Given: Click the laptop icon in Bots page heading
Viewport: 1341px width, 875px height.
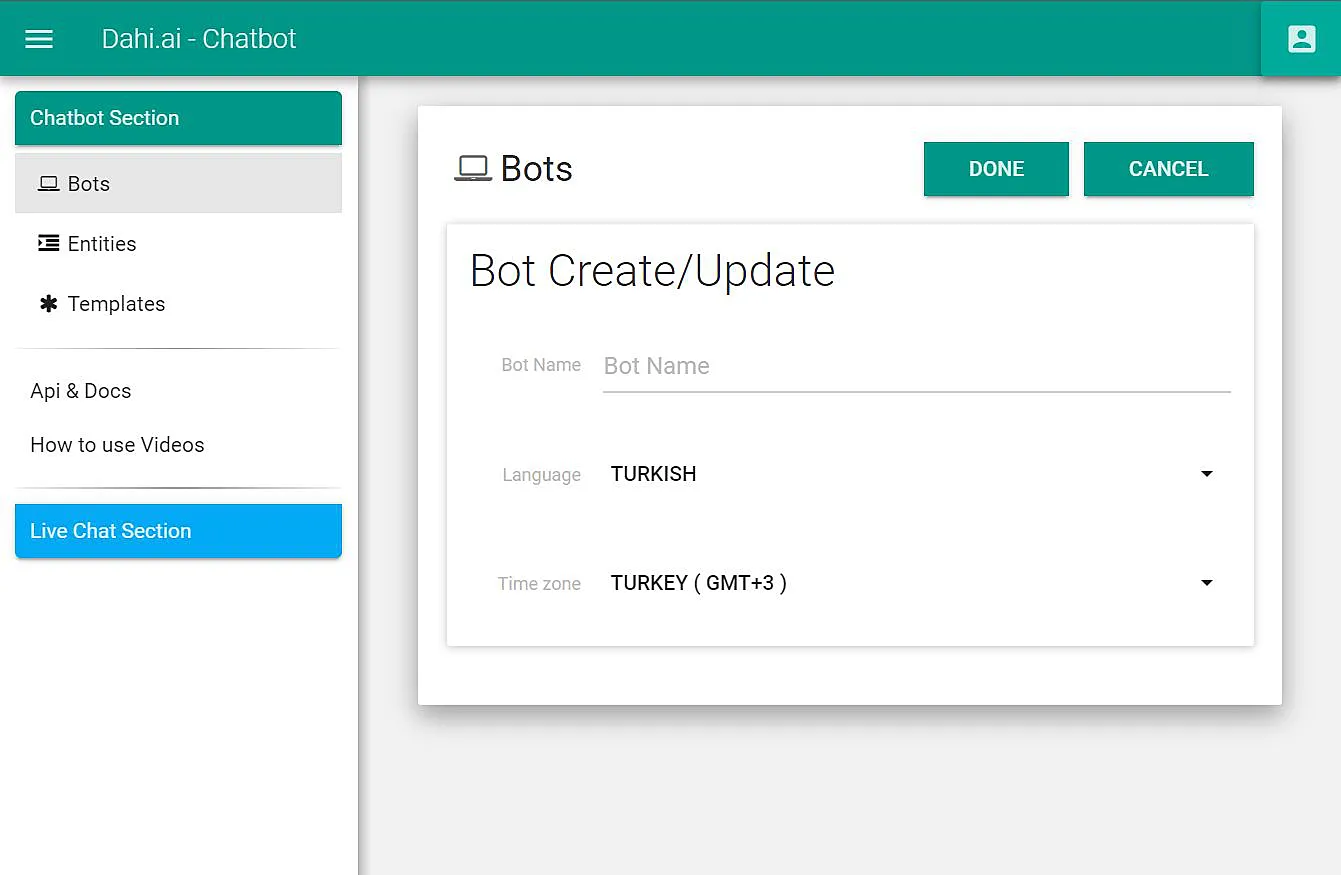Looking at the screenshot, I should pyautogui.click(x=472, y=169).
